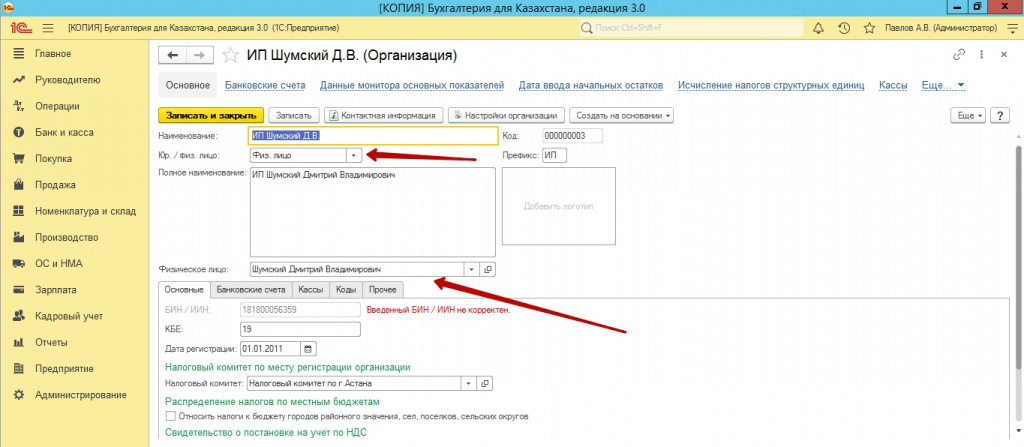Open notifications bell icon
The height and width of the screenshot is (447, 1024).
point(818,28)
